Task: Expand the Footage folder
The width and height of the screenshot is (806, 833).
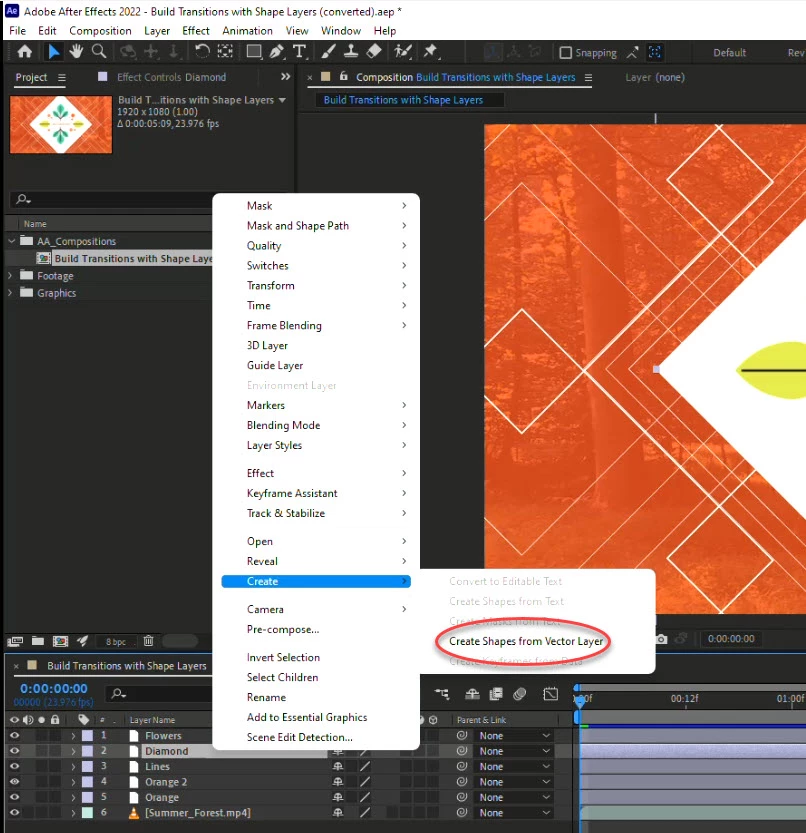Action: (x=10, y=276)
